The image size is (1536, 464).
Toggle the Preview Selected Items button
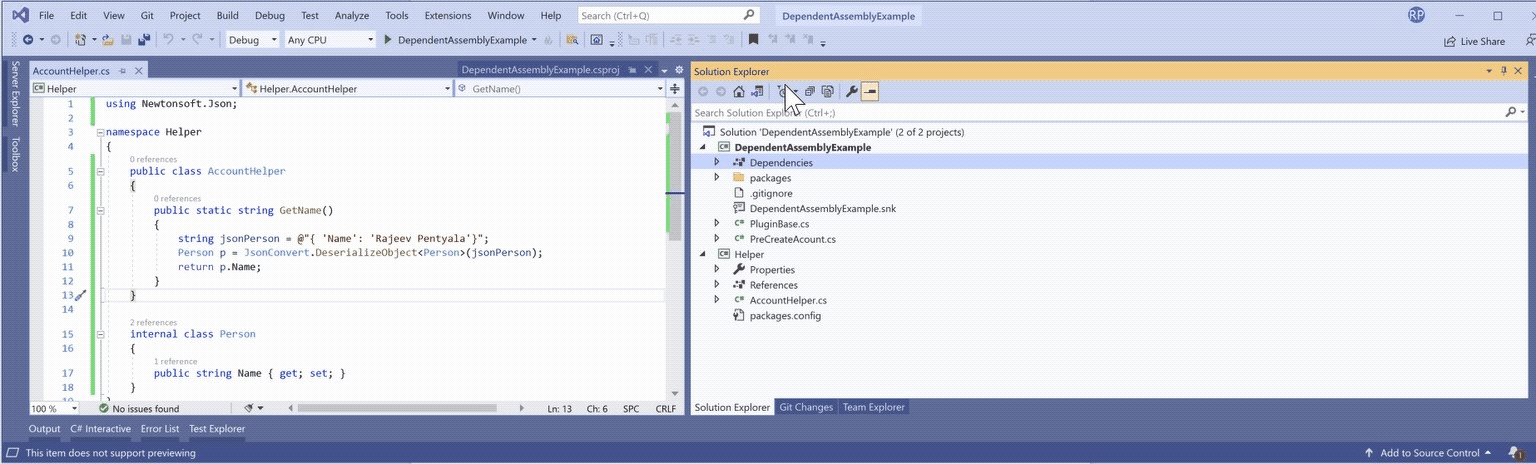pyautogui.click(x=870, y=92)
